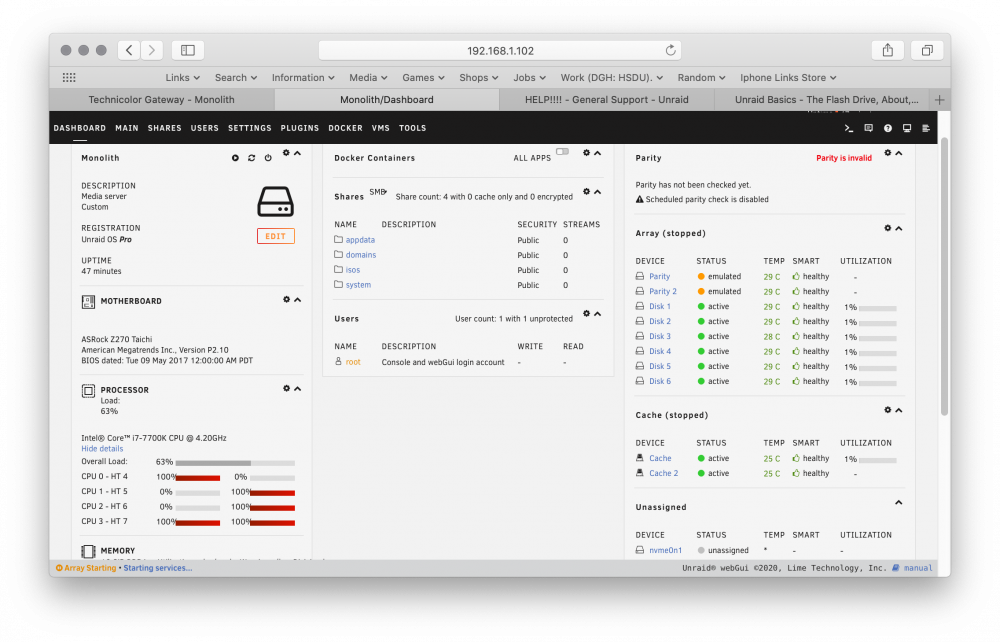Reload the page with the refresh icon
This screenshot has height=642, width=1000.
[x=670, y=50]
